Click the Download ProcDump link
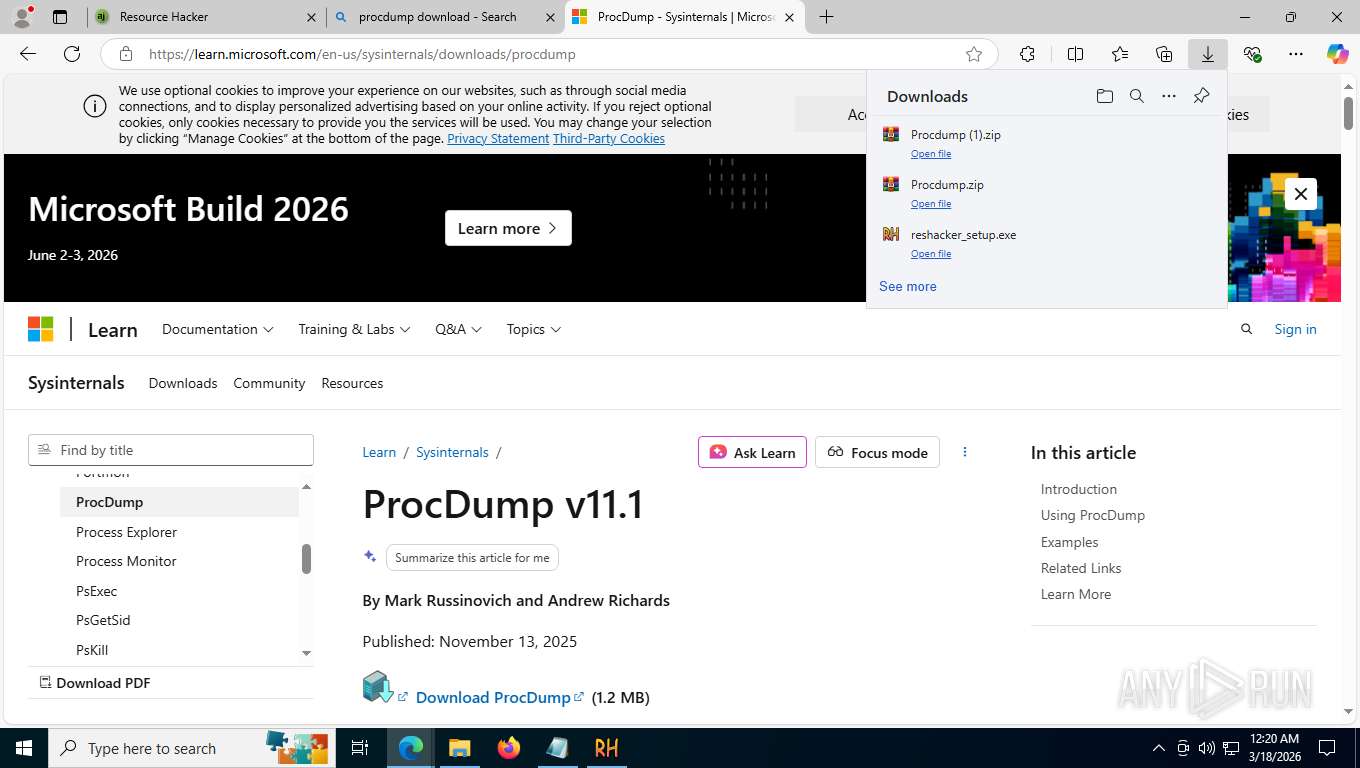 pos(500,697)
